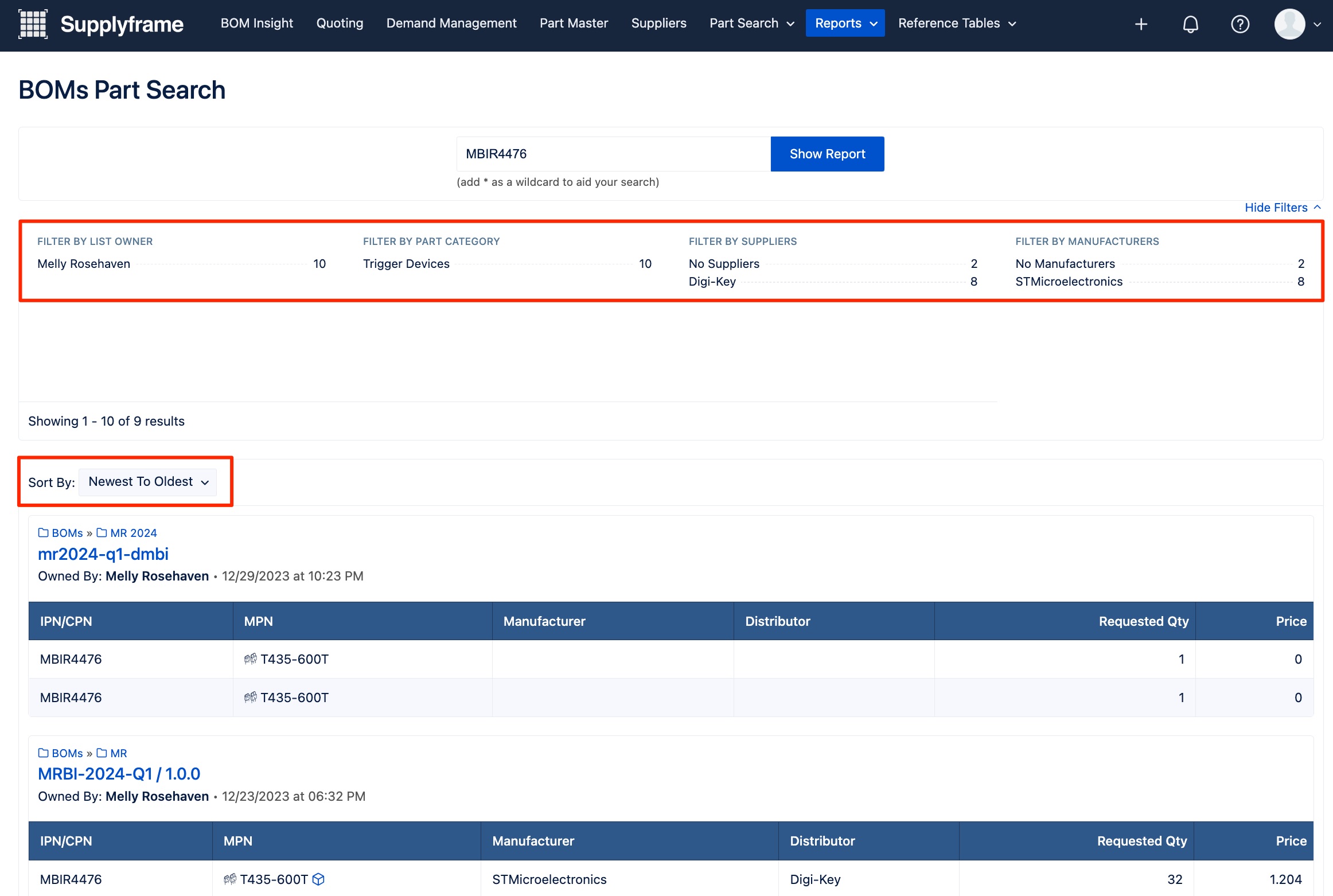Click the MR 2024 folder icon

102,532
